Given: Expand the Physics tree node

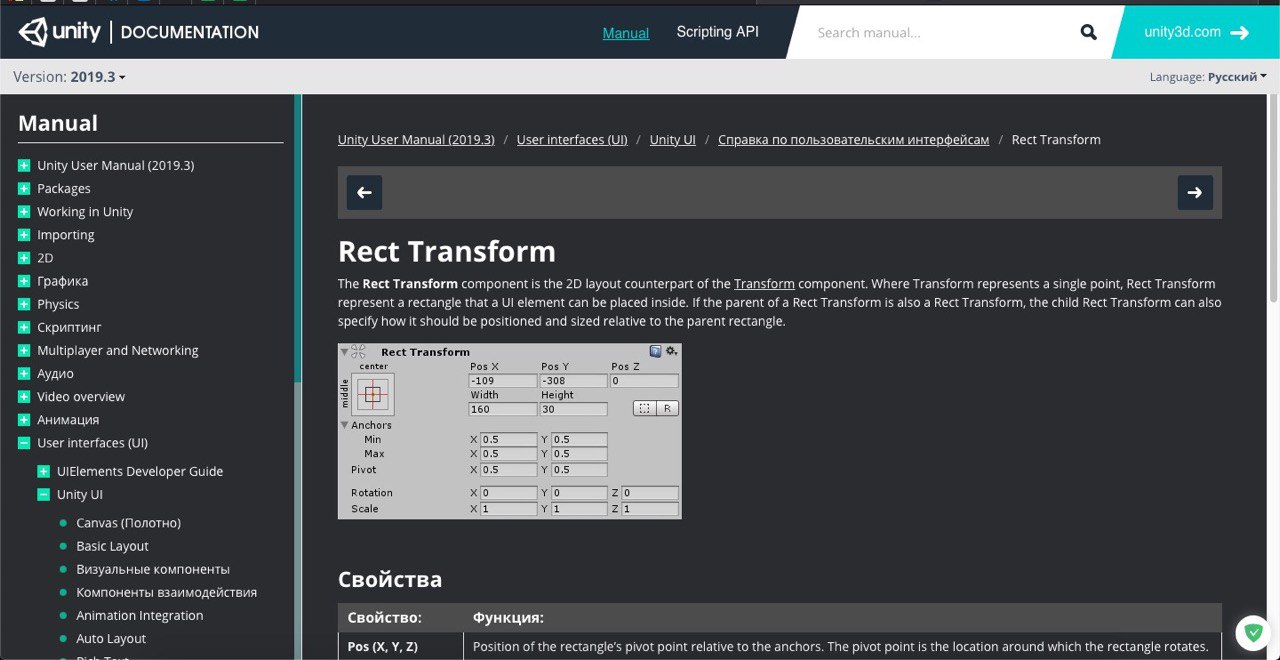Looking at the screenshot, I should pos(24,304).
